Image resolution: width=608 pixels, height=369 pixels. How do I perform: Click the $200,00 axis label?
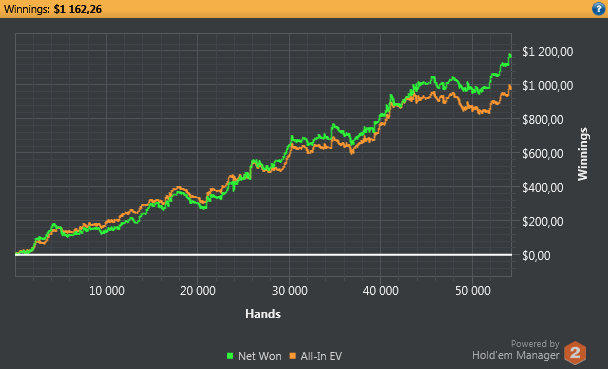[x=542, y=222]
